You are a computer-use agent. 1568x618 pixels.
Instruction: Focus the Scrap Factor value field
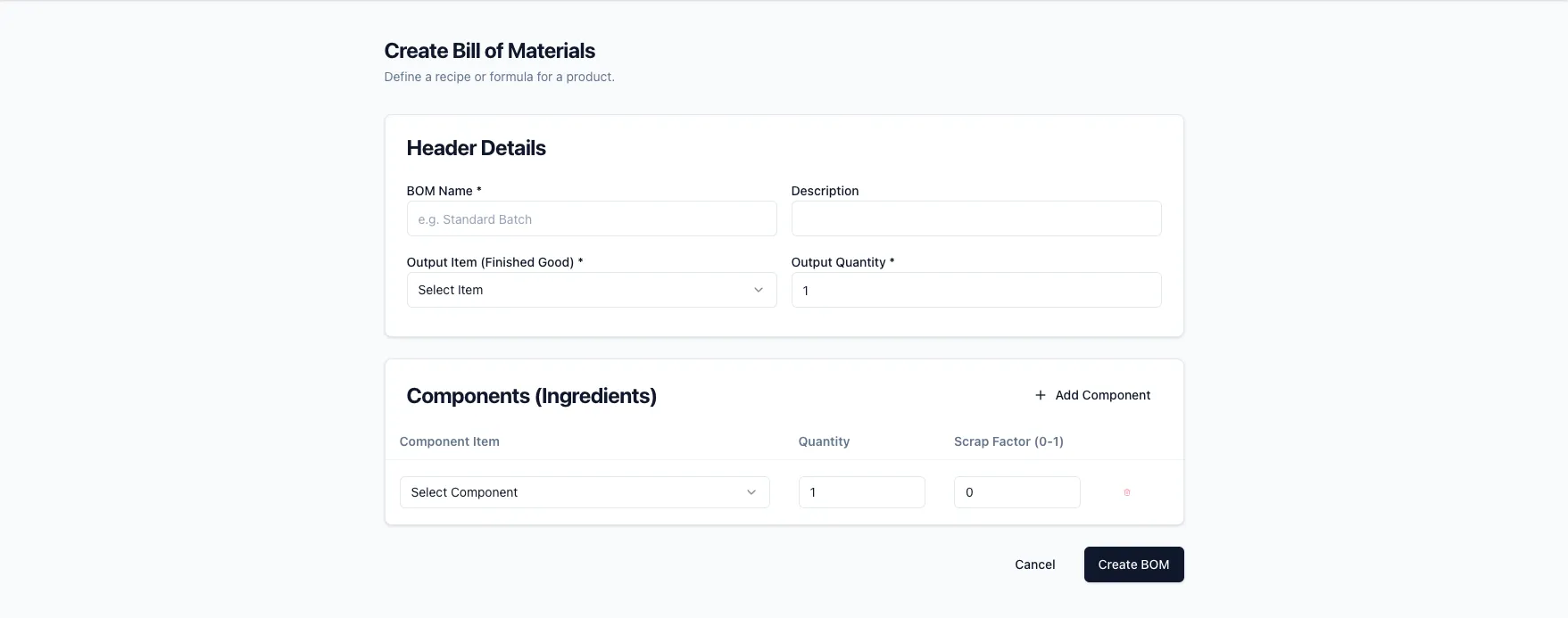1016,492
